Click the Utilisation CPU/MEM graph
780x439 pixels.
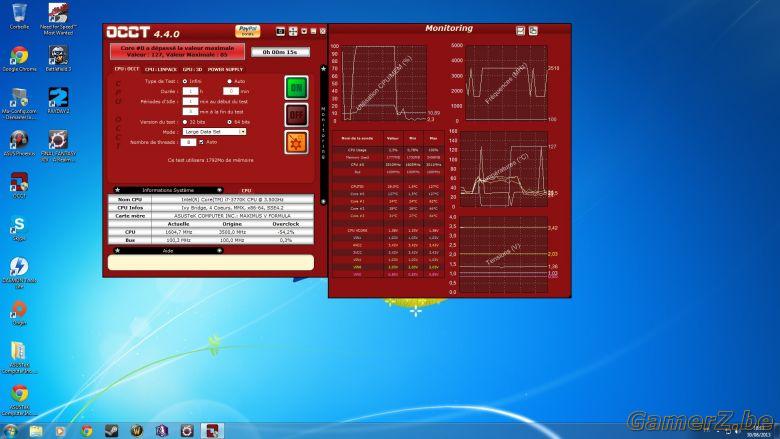pos(384,83)
